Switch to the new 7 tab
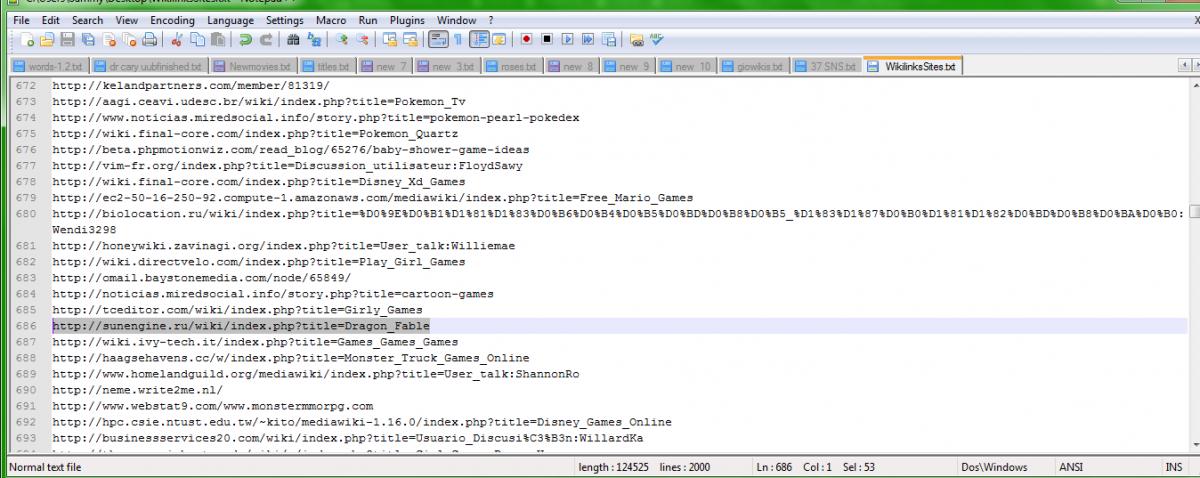This screenshot has height=478, width=1200. point(385,67)
